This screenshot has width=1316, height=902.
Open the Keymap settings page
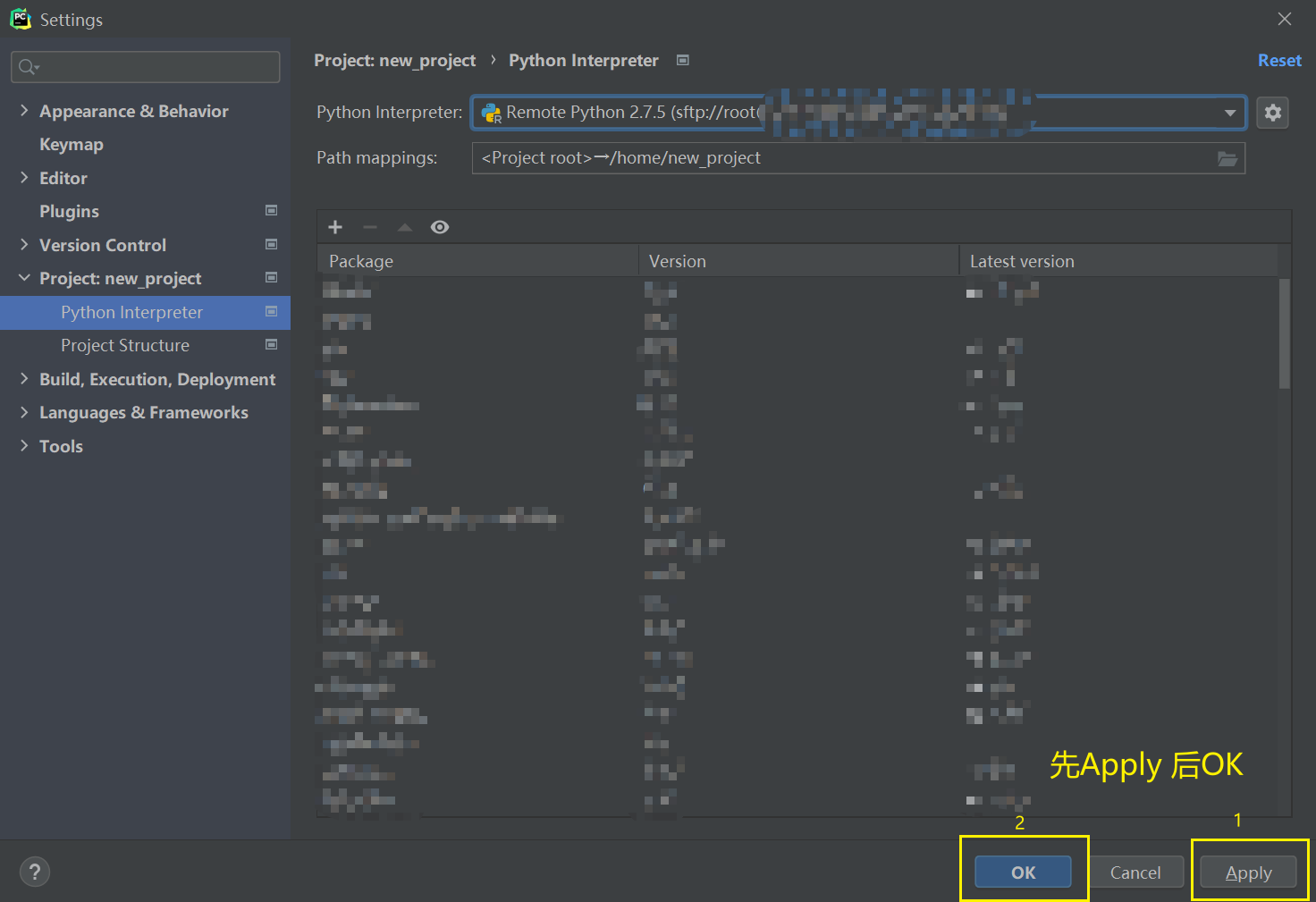click(72, 145)
